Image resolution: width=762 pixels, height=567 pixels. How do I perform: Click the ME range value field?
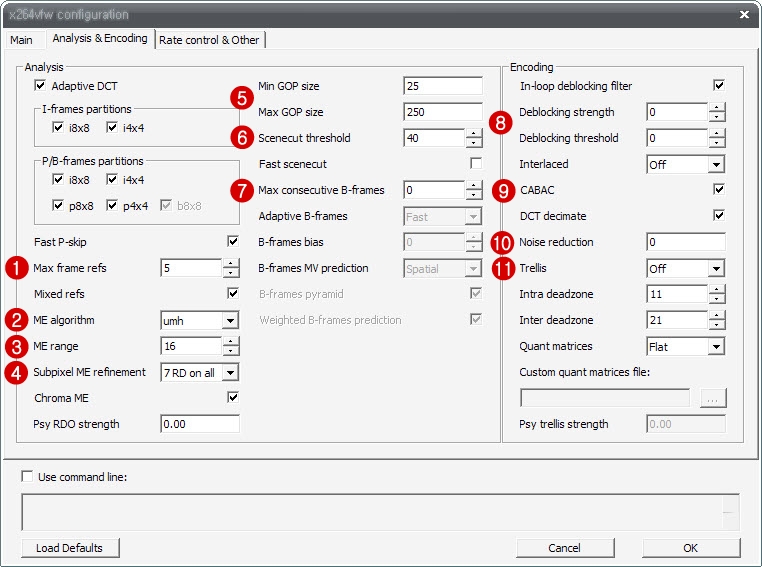pos(191,346)
